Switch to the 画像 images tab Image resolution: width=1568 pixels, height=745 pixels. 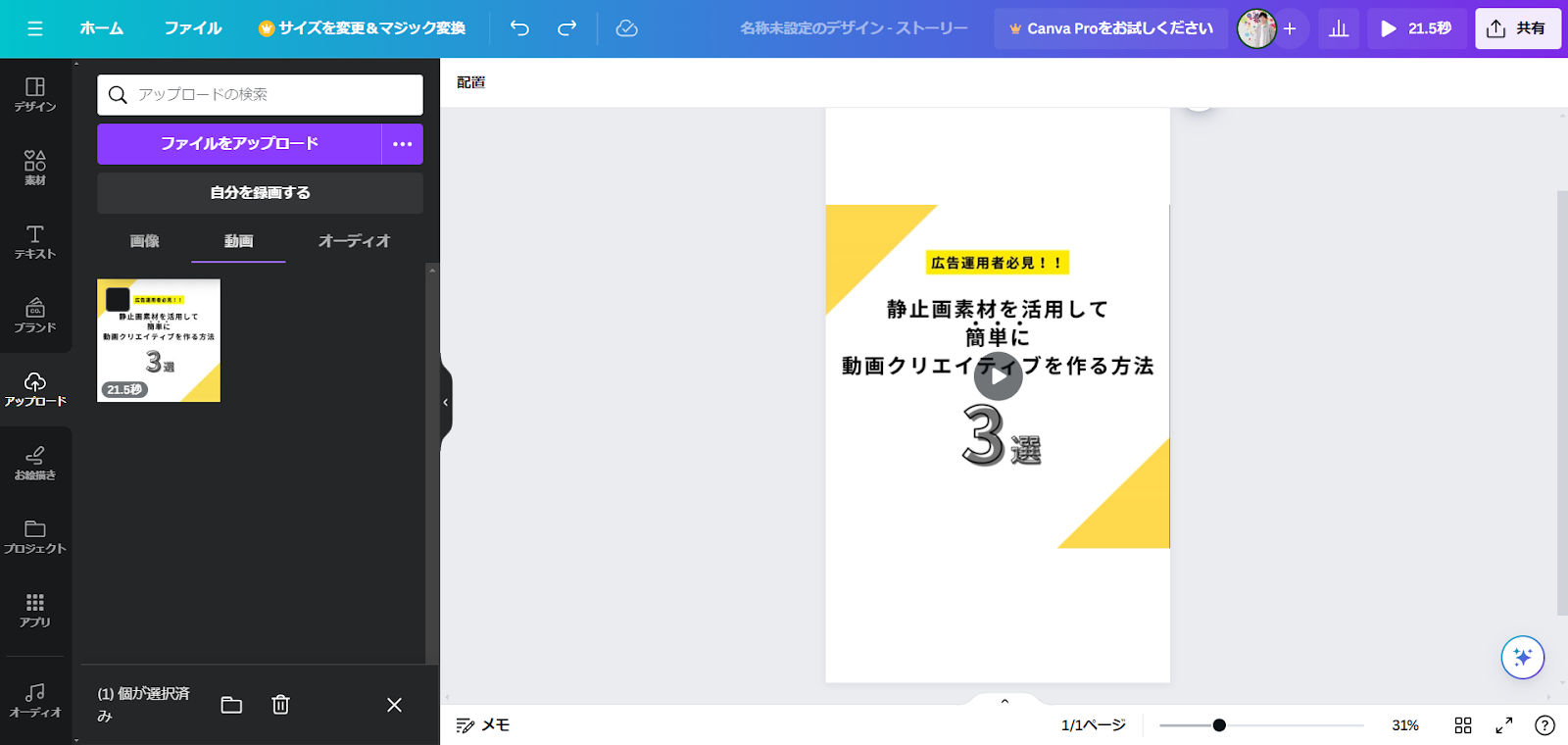pyautogui.click(x=144, y=241)
